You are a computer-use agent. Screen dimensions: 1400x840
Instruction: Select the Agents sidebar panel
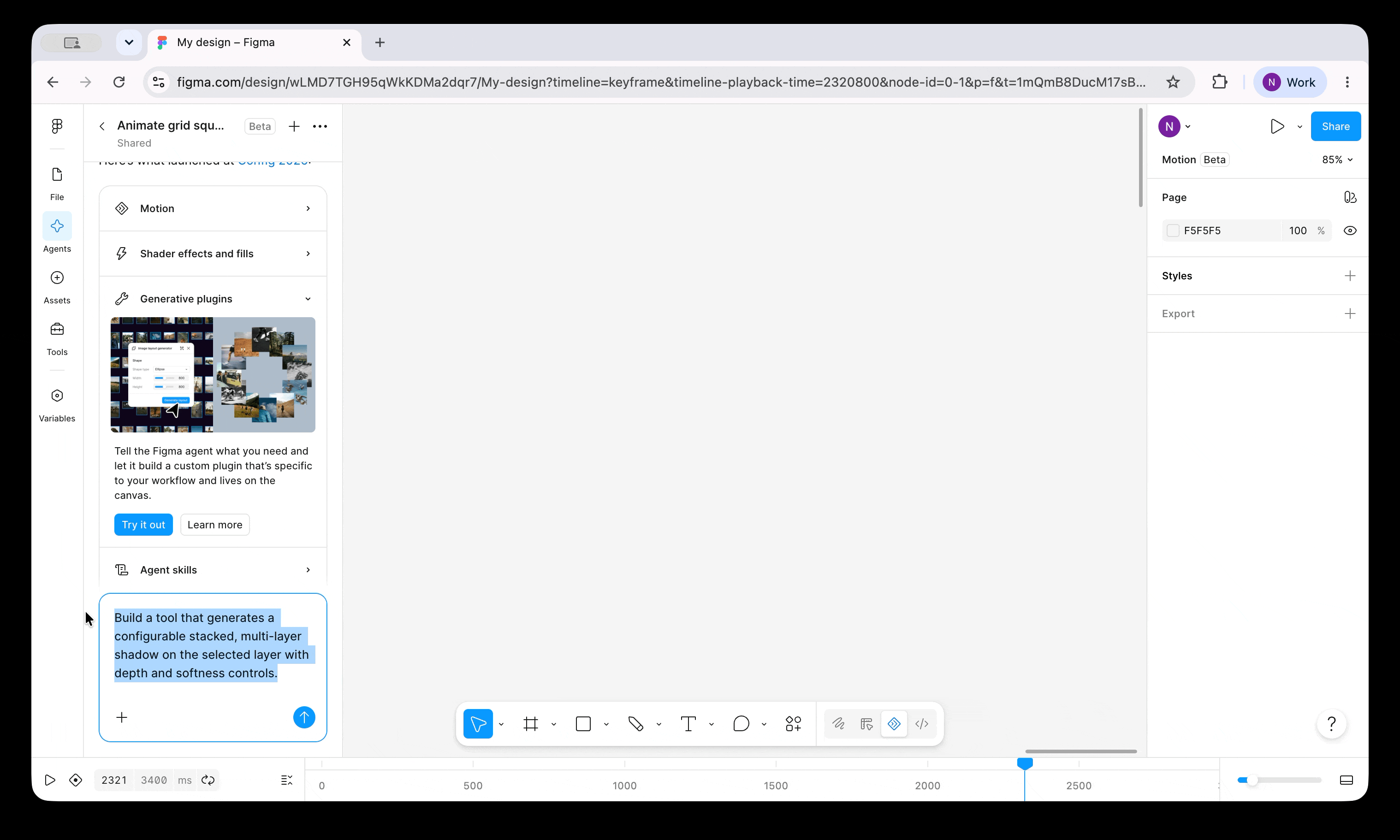(x=57, y=233)
